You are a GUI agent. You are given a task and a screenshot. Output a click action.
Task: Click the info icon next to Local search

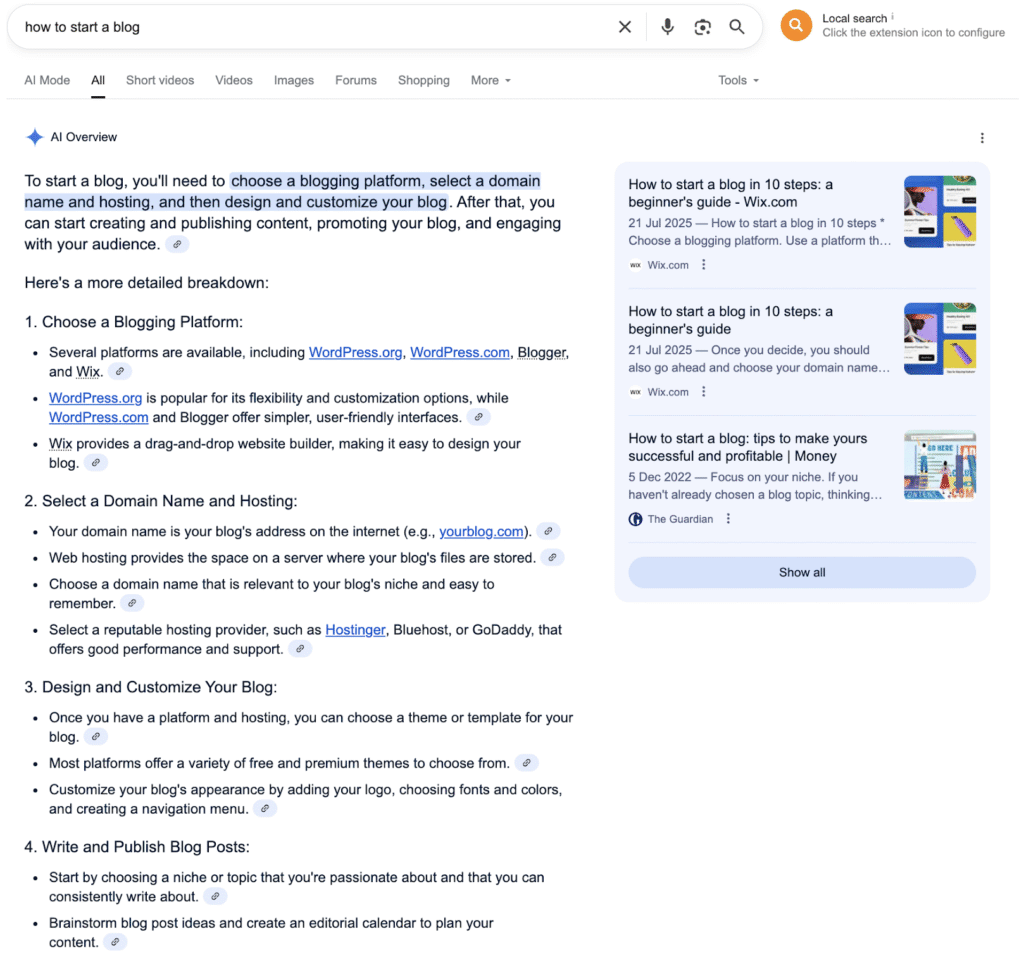coord(893,16)
